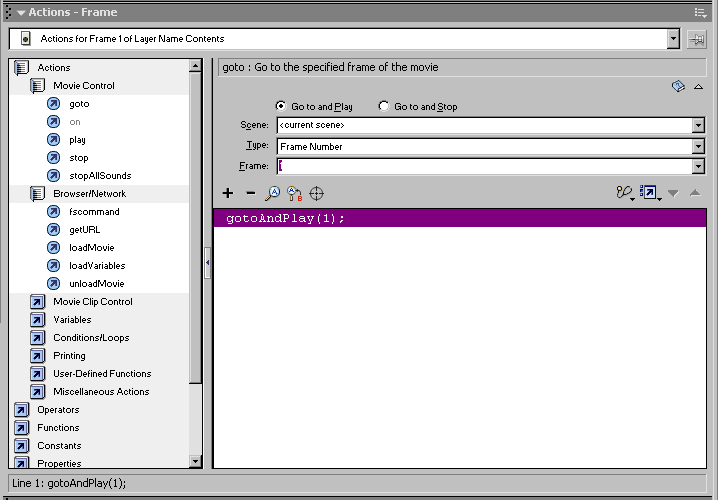Open the View Options menu icon
This screenshot has width=718, height=500.
click(x=650, y=193)
